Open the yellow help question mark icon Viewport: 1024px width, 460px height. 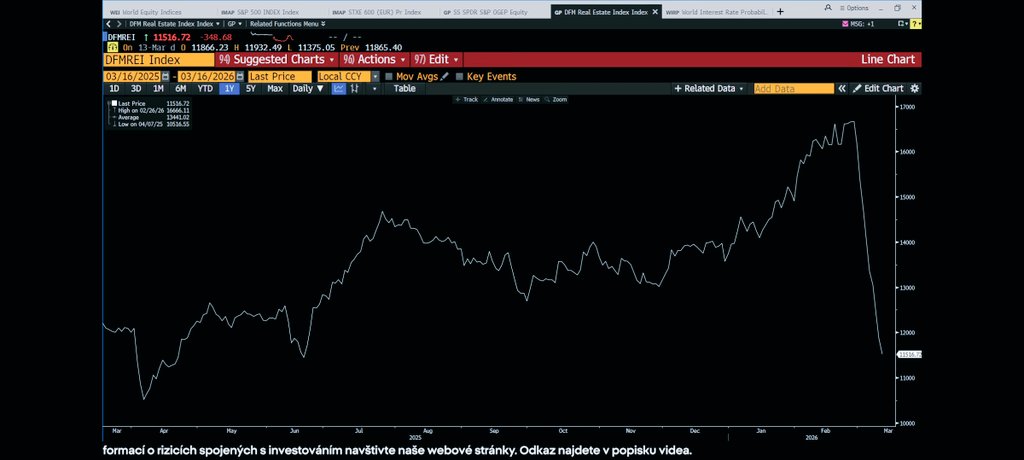click(x=916, y=24)
